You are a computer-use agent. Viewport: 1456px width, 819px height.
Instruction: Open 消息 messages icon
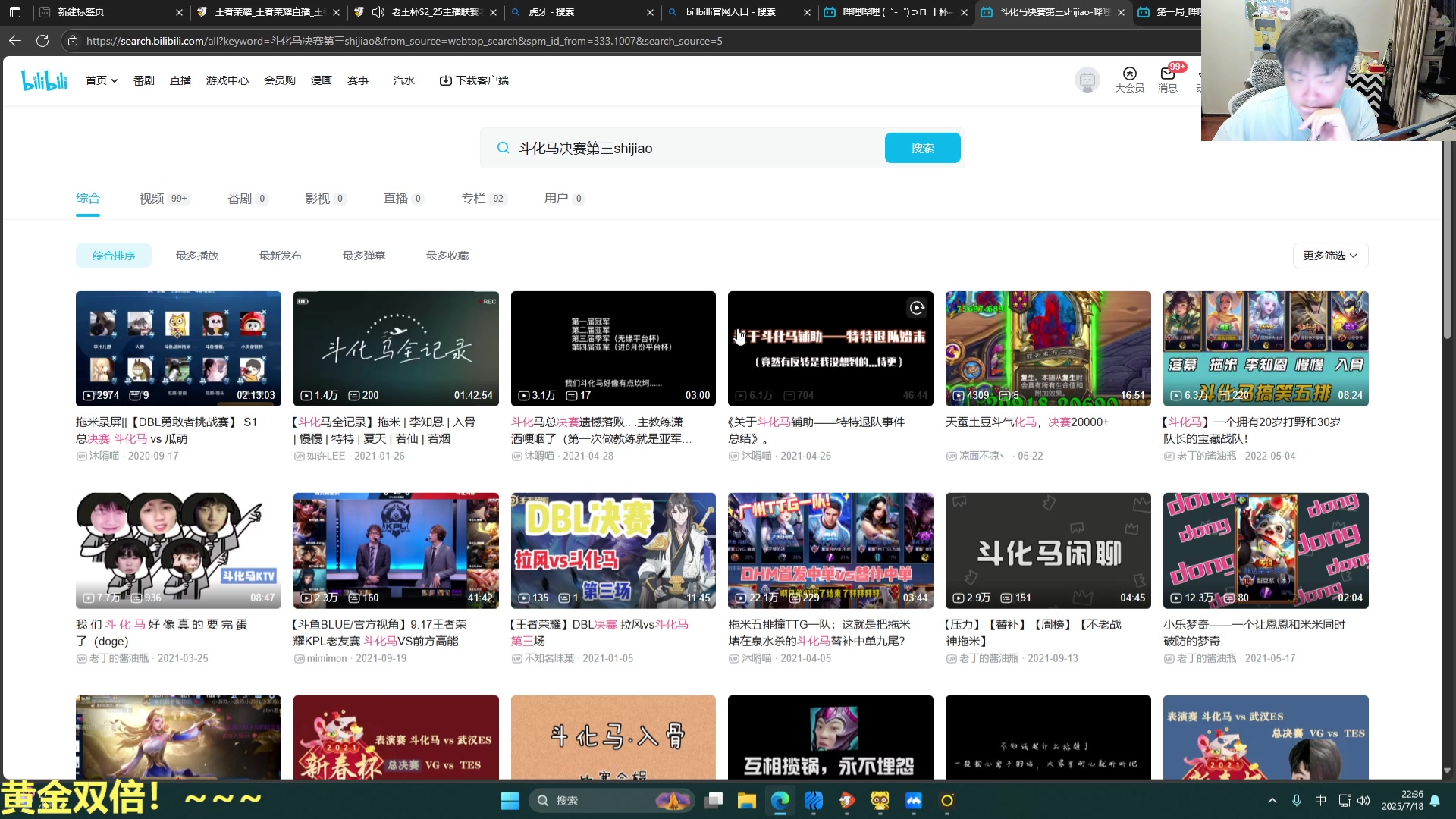(1168, 80)
